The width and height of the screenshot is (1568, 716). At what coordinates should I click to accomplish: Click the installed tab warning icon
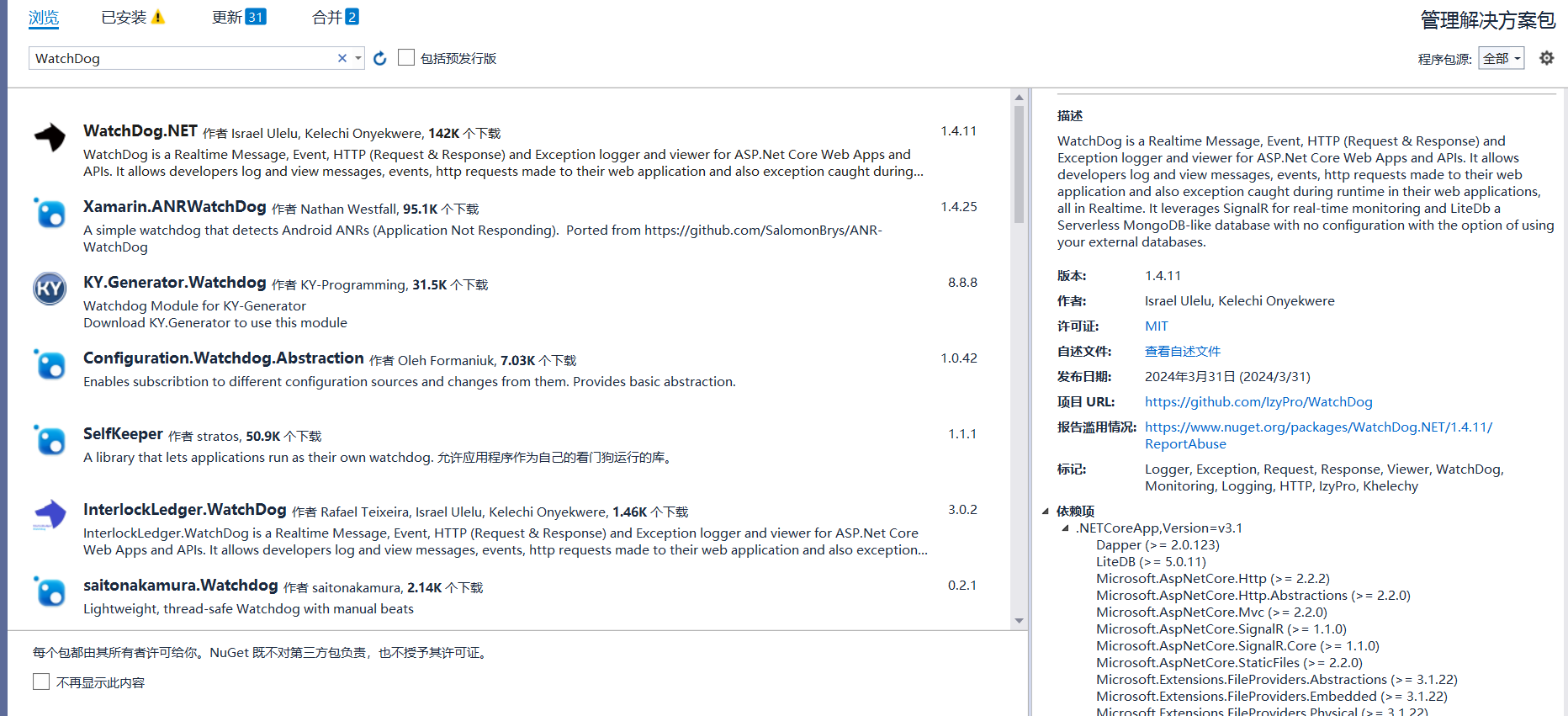click(158, 17)
